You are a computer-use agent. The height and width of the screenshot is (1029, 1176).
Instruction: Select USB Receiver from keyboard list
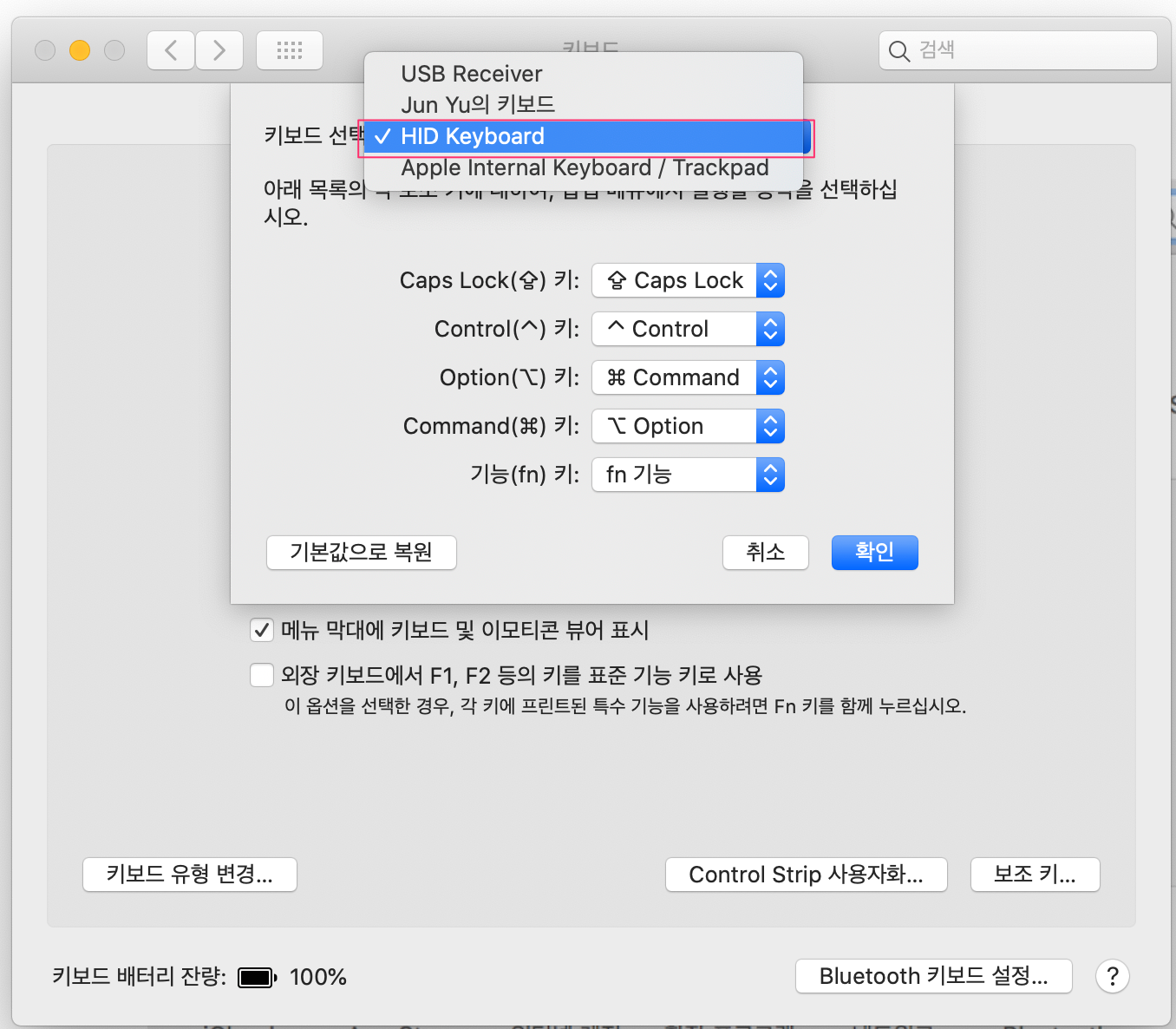pyautogui.click(x=472, y=74)
